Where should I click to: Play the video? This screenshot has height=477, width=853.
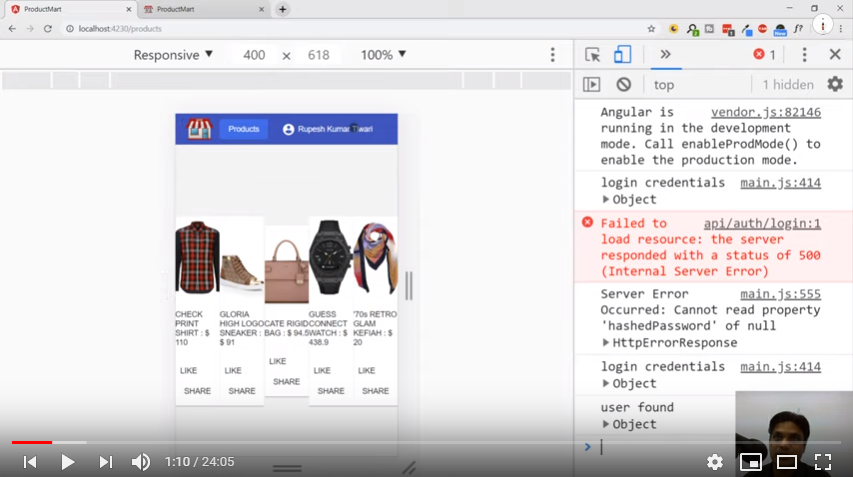tap(68, 462)
